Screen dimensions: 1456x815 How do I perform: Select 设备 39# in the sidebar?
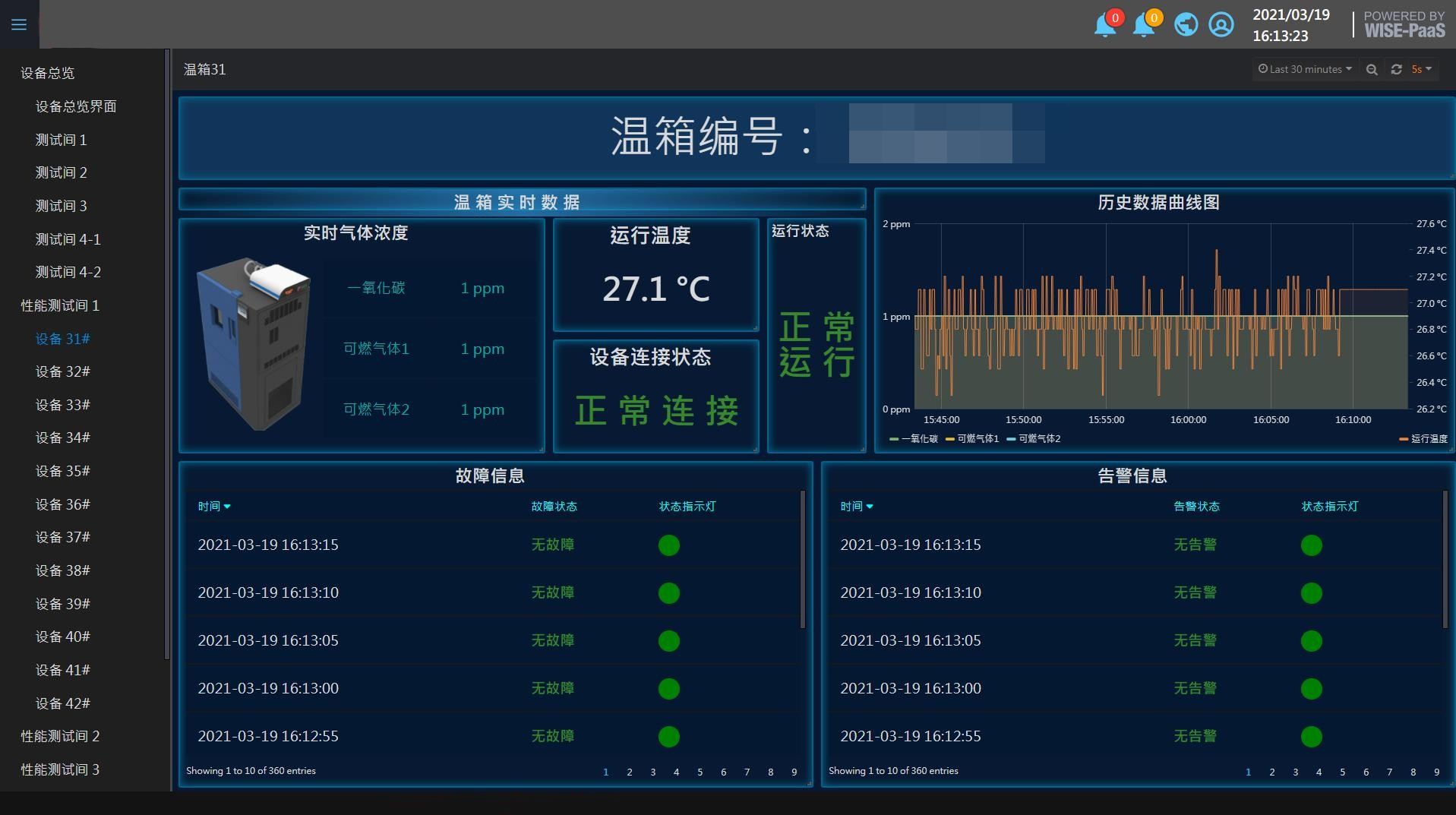click(62, 604)
